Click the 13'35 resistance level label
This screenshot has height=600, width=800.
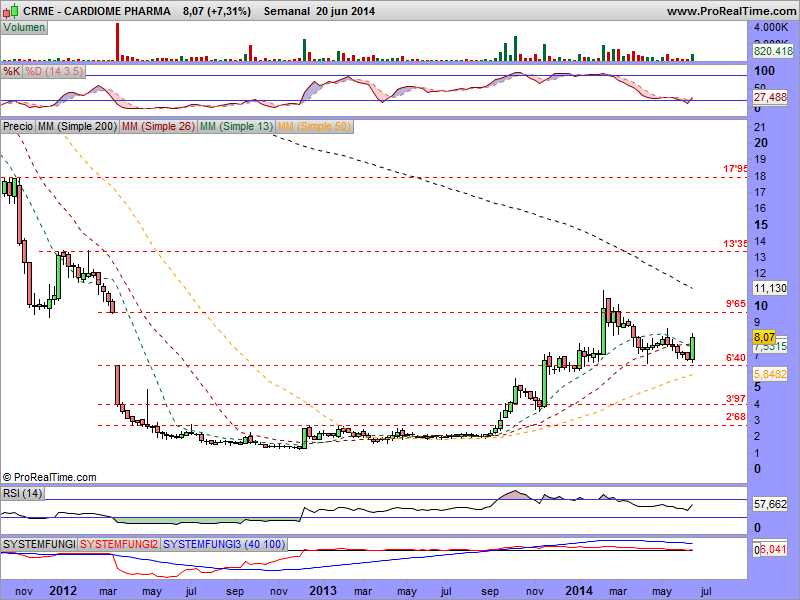coord(735,243)
